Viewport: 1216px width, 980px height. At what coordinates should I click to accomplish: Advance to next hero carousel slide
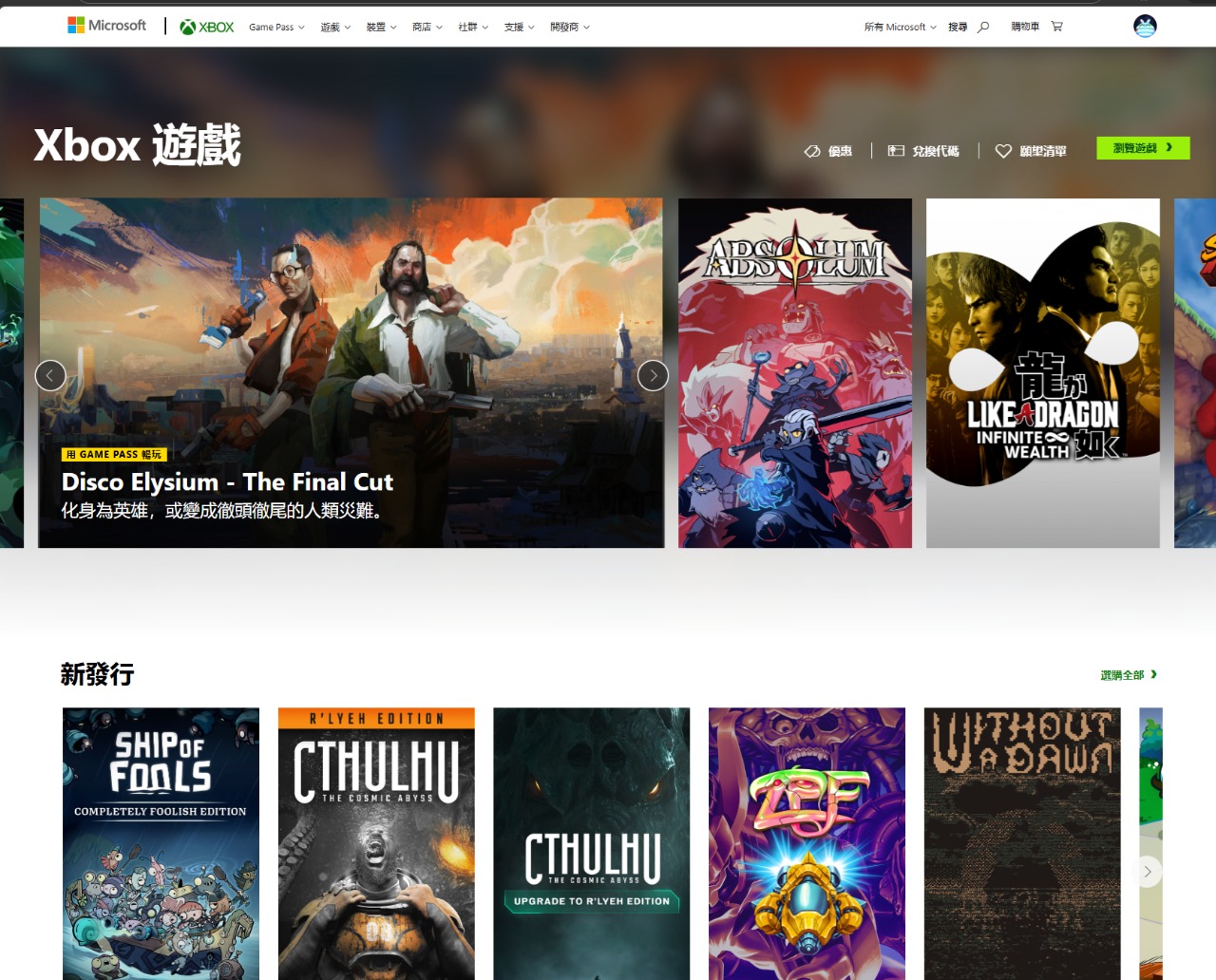[x=653, y=376]
